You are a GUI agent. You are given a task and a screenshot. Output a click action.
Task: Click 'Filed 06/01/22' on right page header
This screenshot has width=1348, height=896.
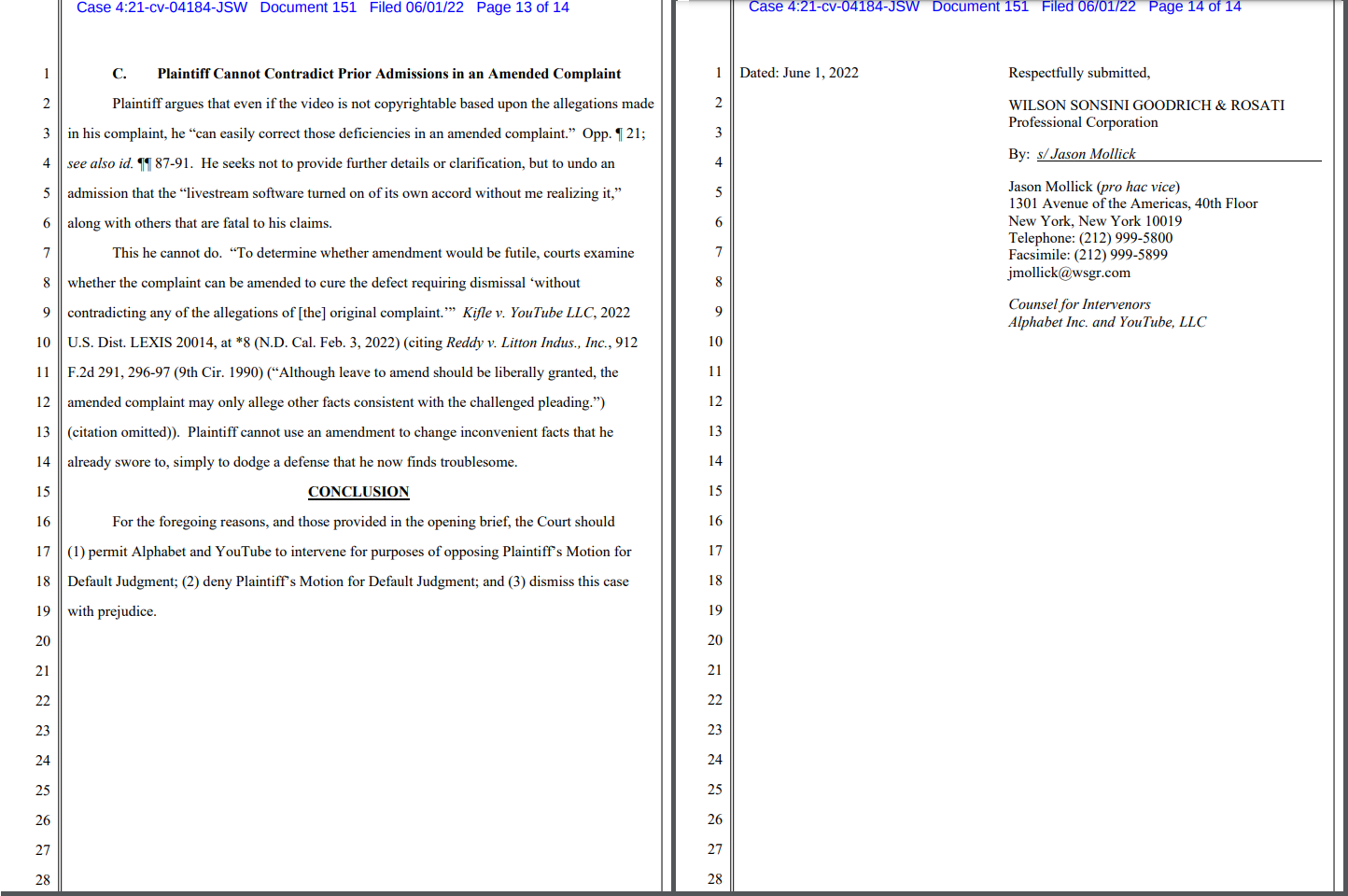tap(1088, 7)
